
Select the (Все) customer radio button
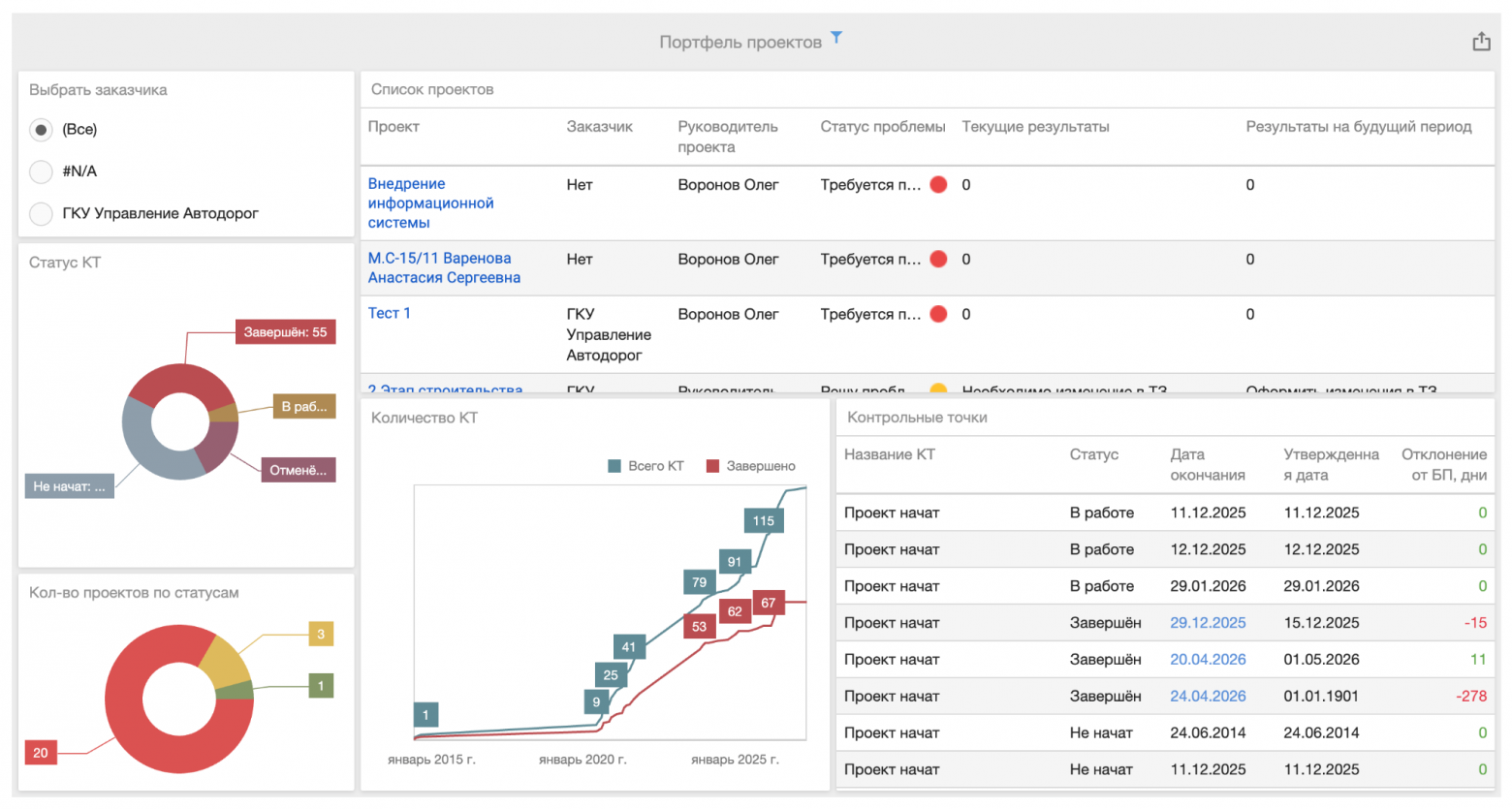click(41, 130)
